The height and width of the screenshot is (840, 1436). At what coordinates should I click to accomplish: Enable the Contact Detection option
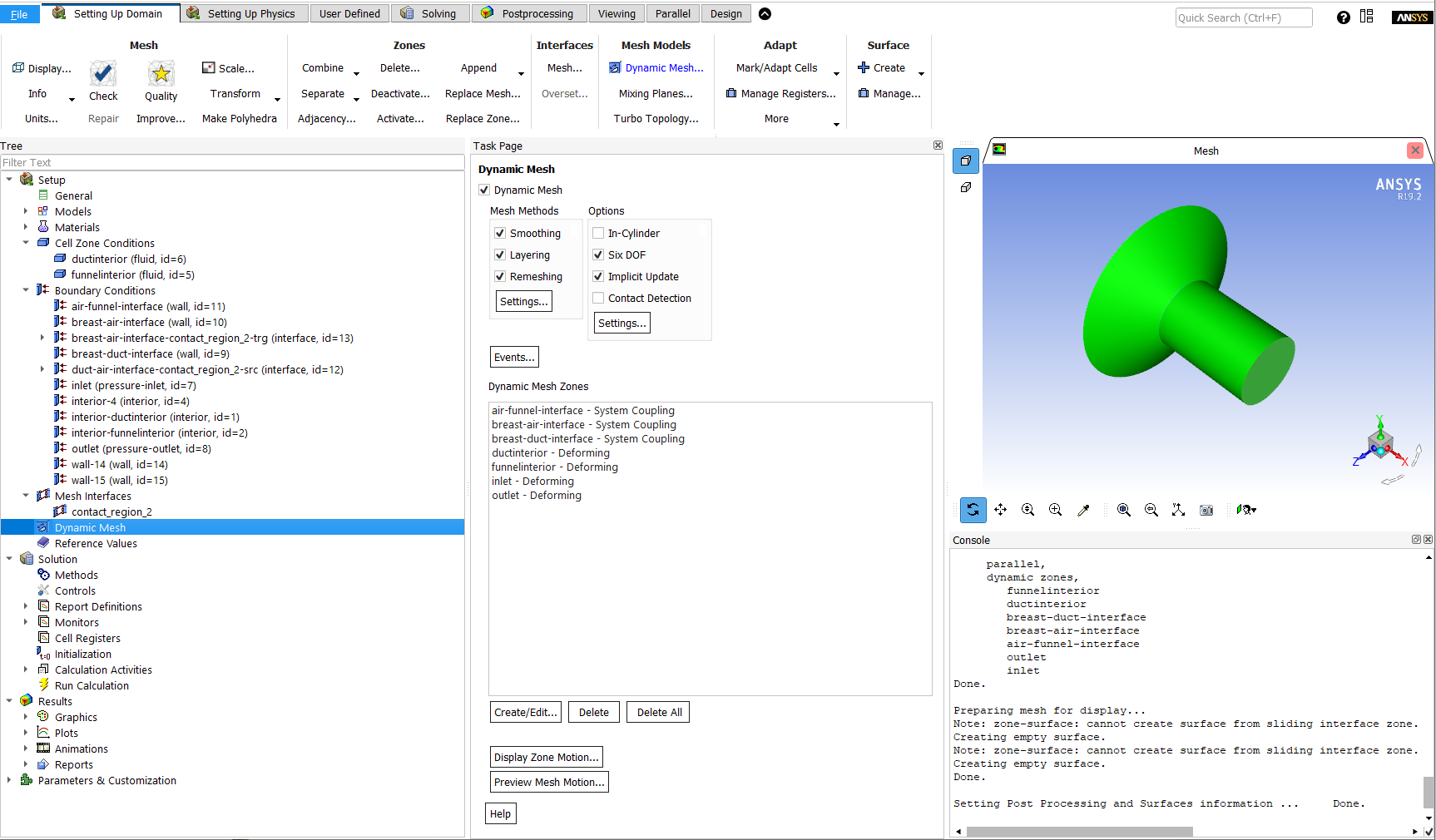tap(598, 299)
